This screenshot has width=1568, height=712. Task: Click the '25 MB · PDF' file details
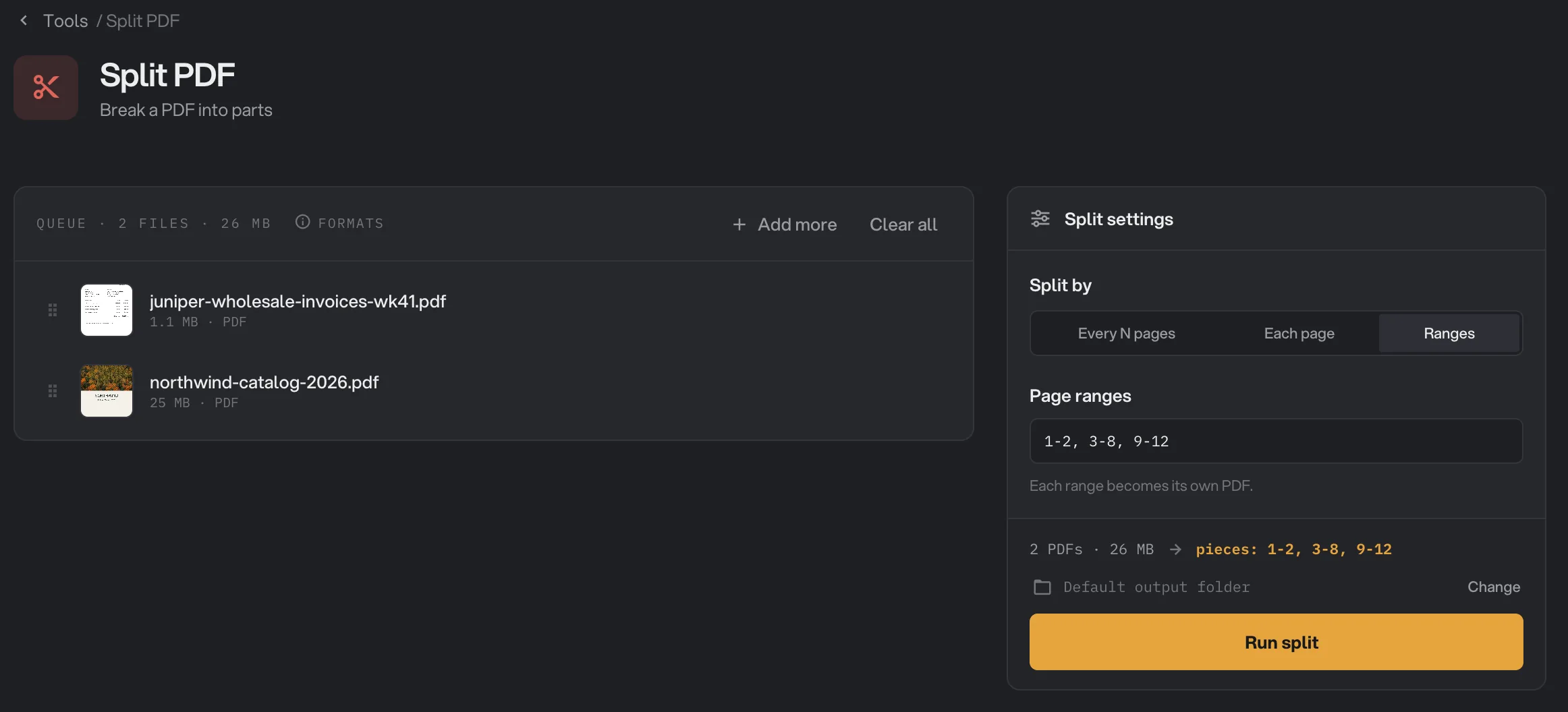(x=194, y=403)
